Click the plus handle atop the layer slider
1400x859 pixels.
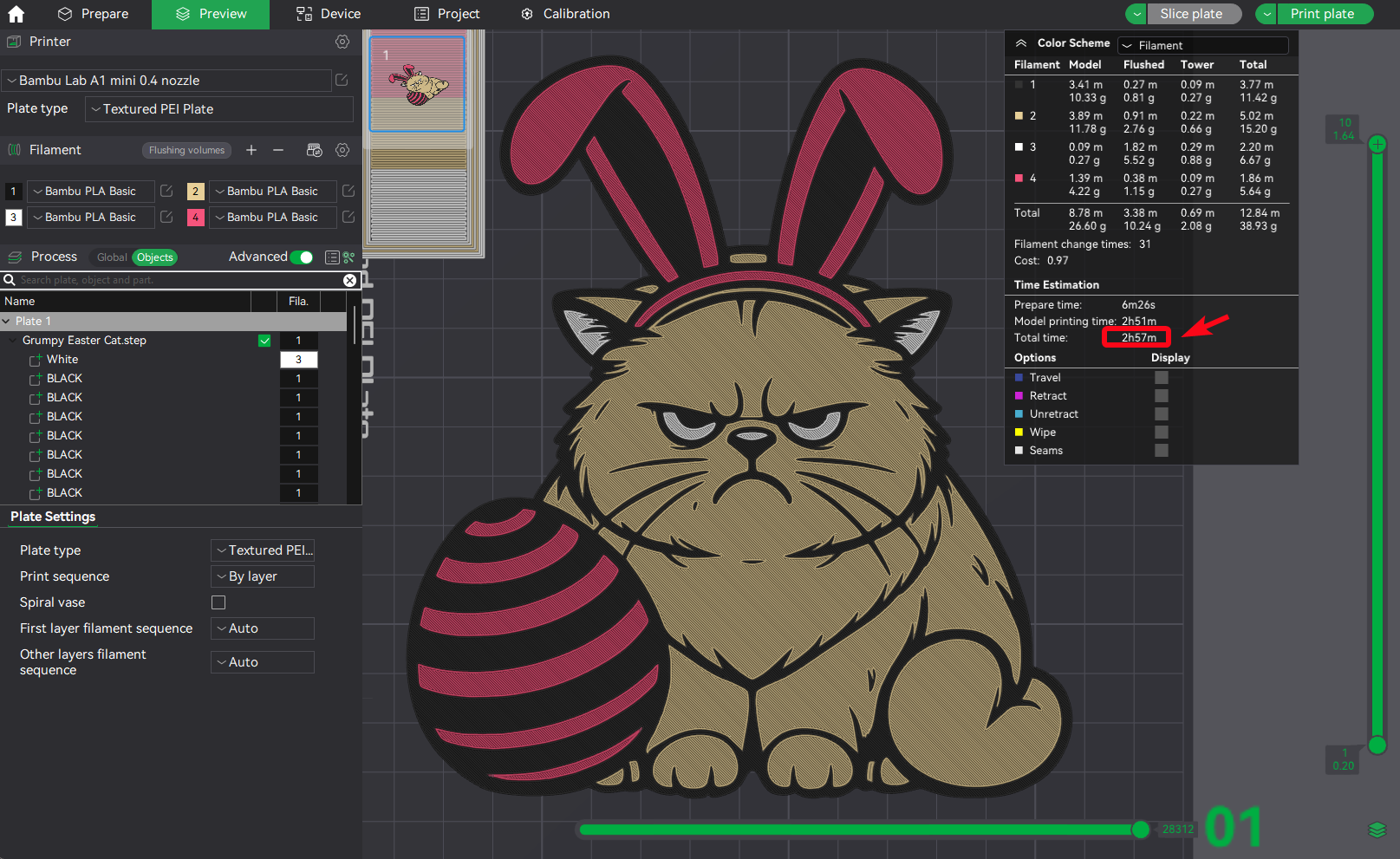tap(1377, 144)
